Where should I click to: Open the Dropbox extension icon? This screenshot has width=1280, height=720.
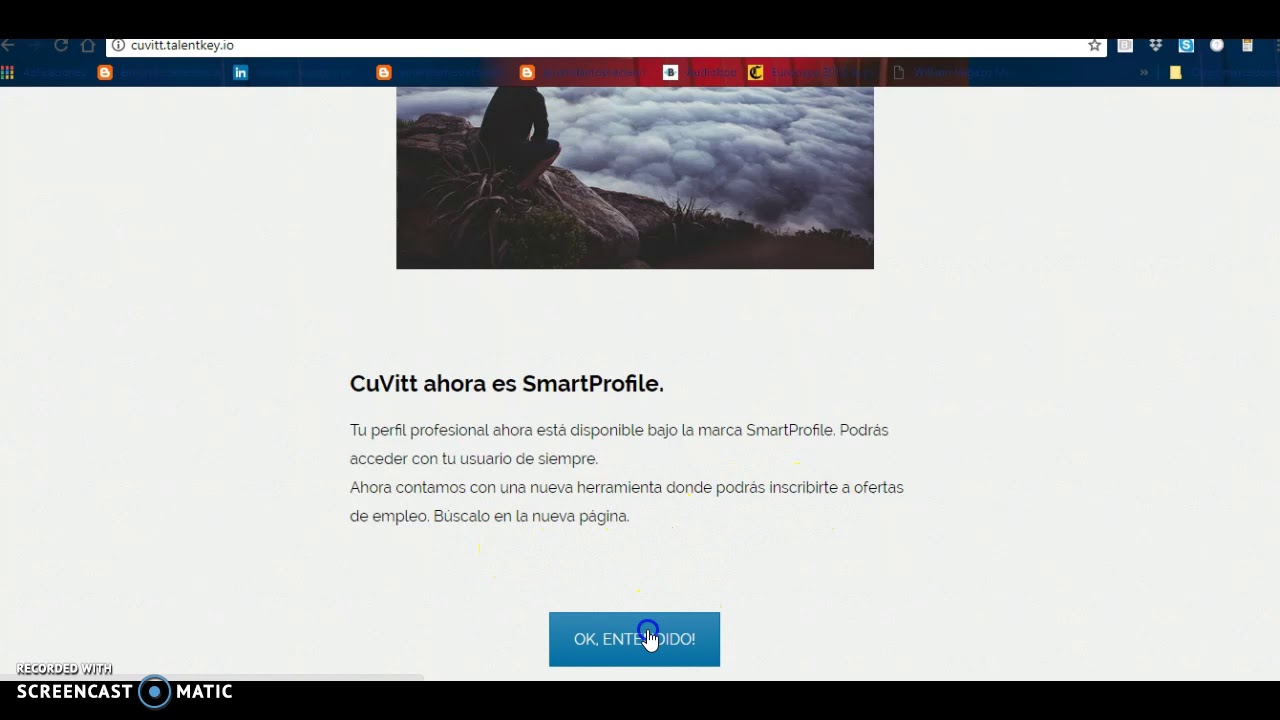[x=1155, y=45]
